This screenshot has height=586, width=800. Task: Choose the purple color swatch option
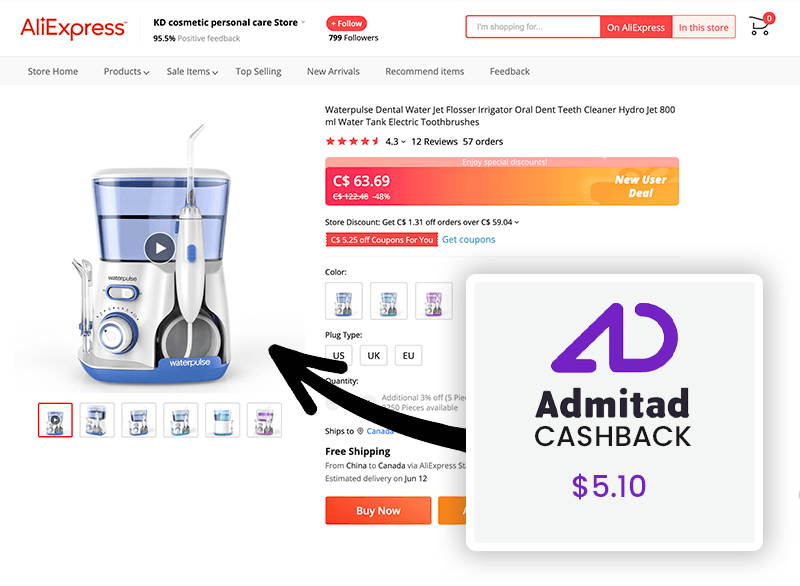[x=434, y=301]
